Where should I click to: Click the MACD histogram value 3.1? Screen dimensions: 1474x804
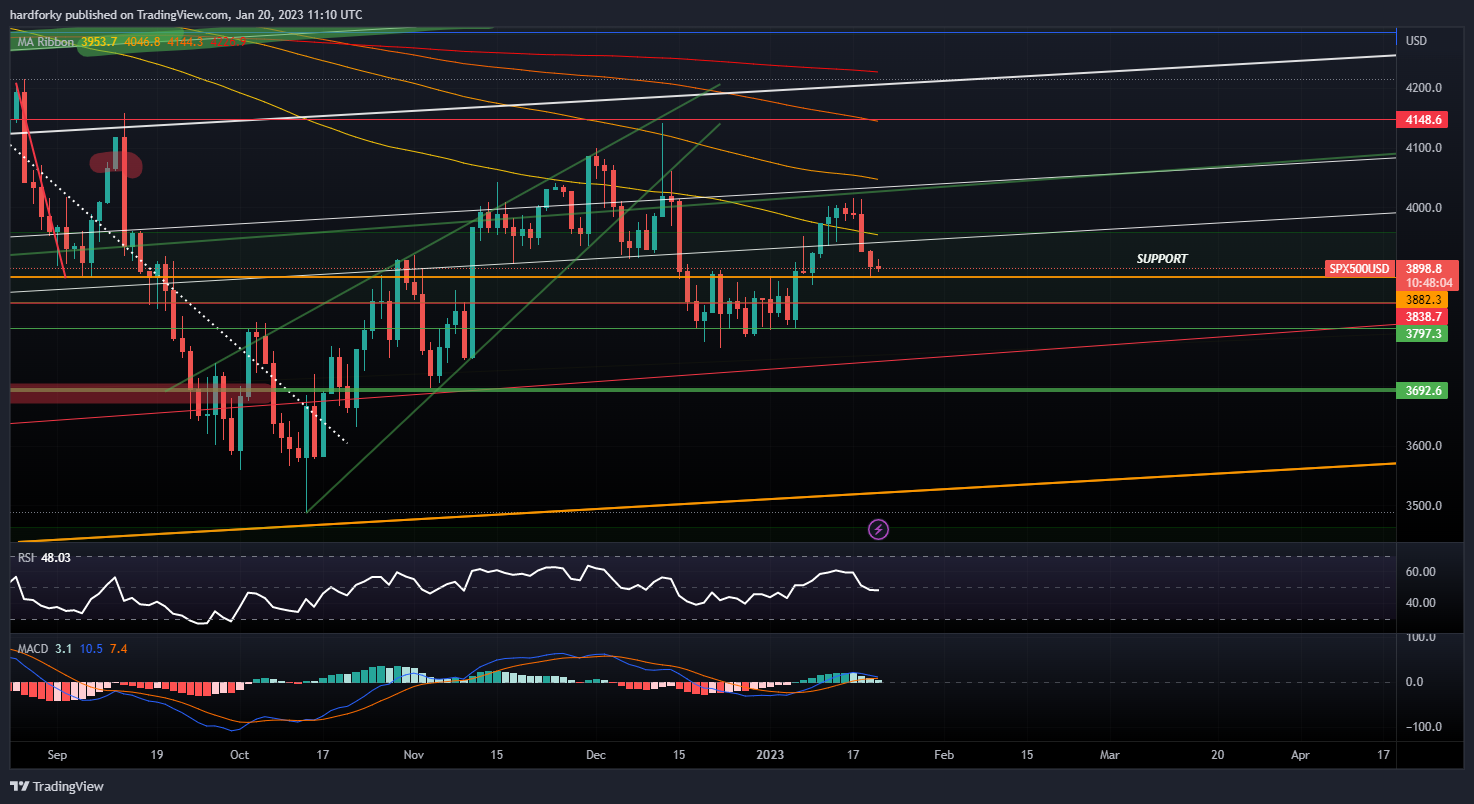click(x=63, y=649)
